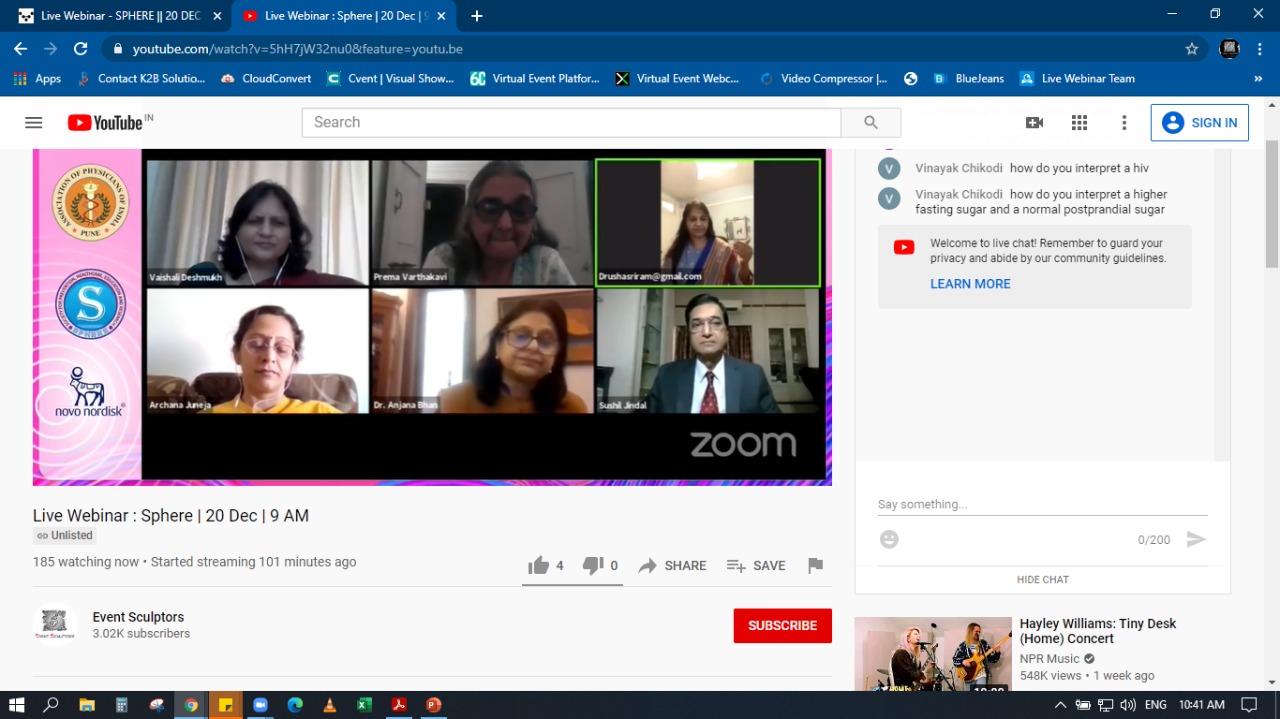The image size is (1280, 719).
Task: Like the video with thumbs up
Action: click(x=539, y=565)
